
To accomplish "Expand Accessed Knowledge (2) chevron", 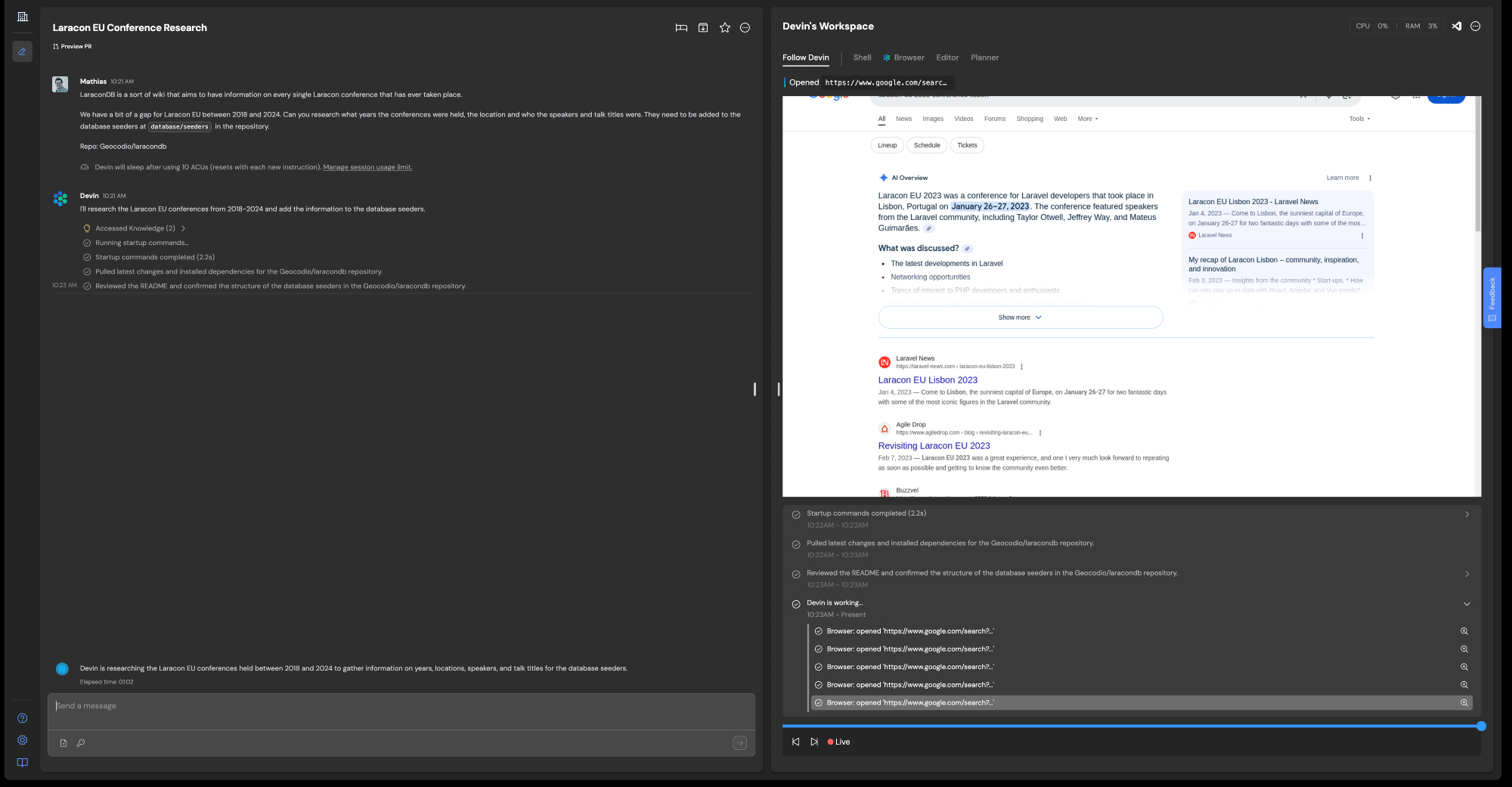I will coord(183,228).
